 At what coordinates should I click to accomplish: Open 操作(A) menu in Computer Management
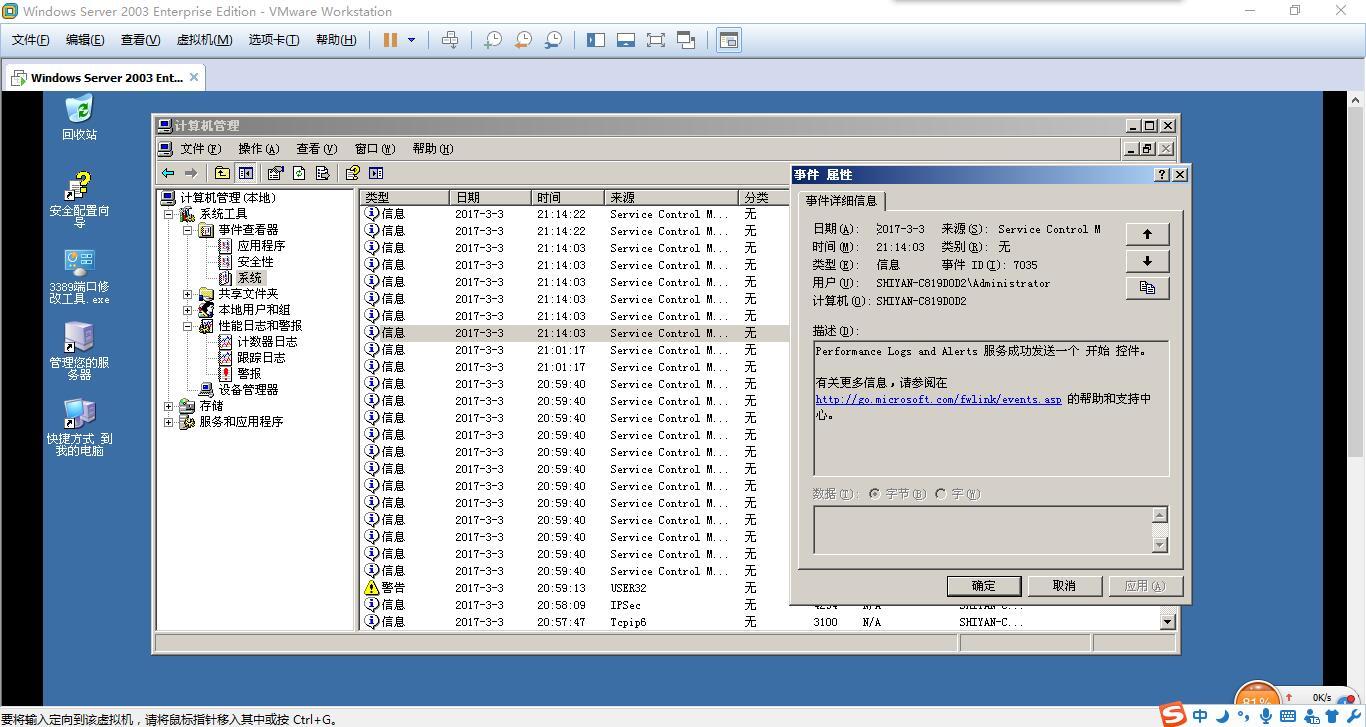258,149
